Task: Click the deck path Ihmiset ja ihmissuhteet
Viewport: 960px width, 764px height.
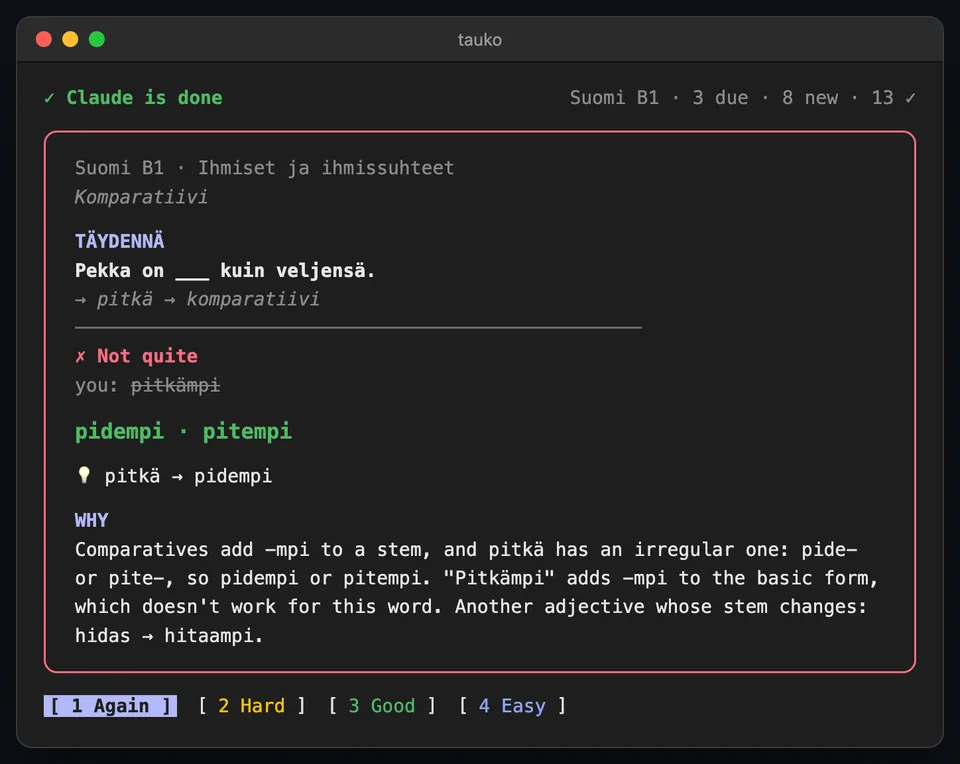Action: pyautogui.click(x=326, y=168)
